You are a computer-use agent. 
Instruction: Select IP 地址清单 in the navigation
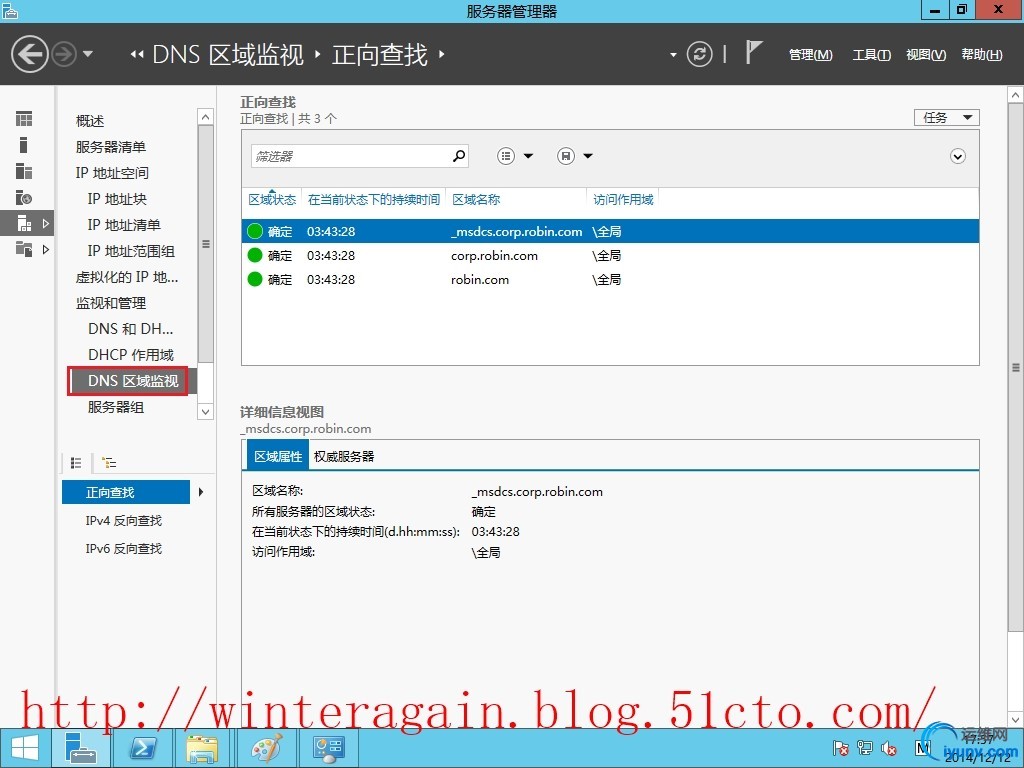pos(124,225)
